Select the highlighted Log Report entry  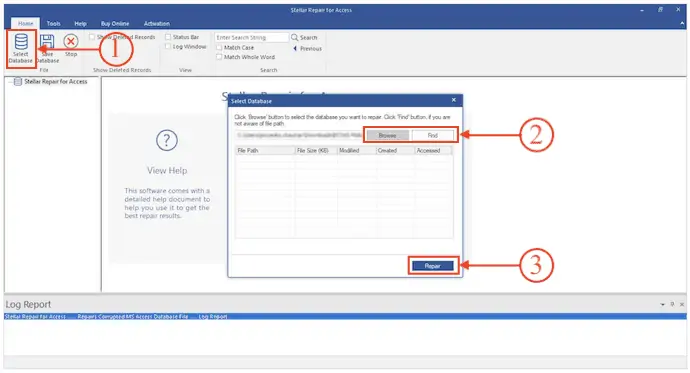tap(345, 316)
